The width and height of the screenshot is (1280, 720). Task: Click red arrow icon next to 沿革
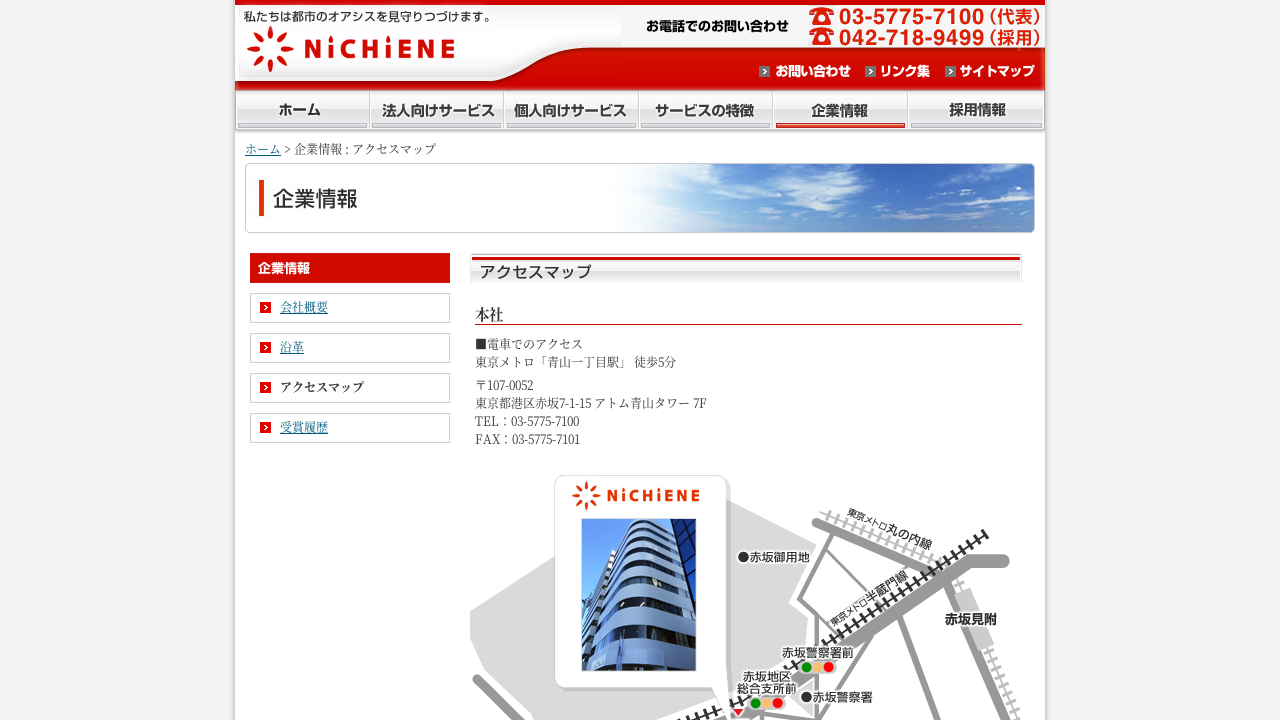[266, 348]
